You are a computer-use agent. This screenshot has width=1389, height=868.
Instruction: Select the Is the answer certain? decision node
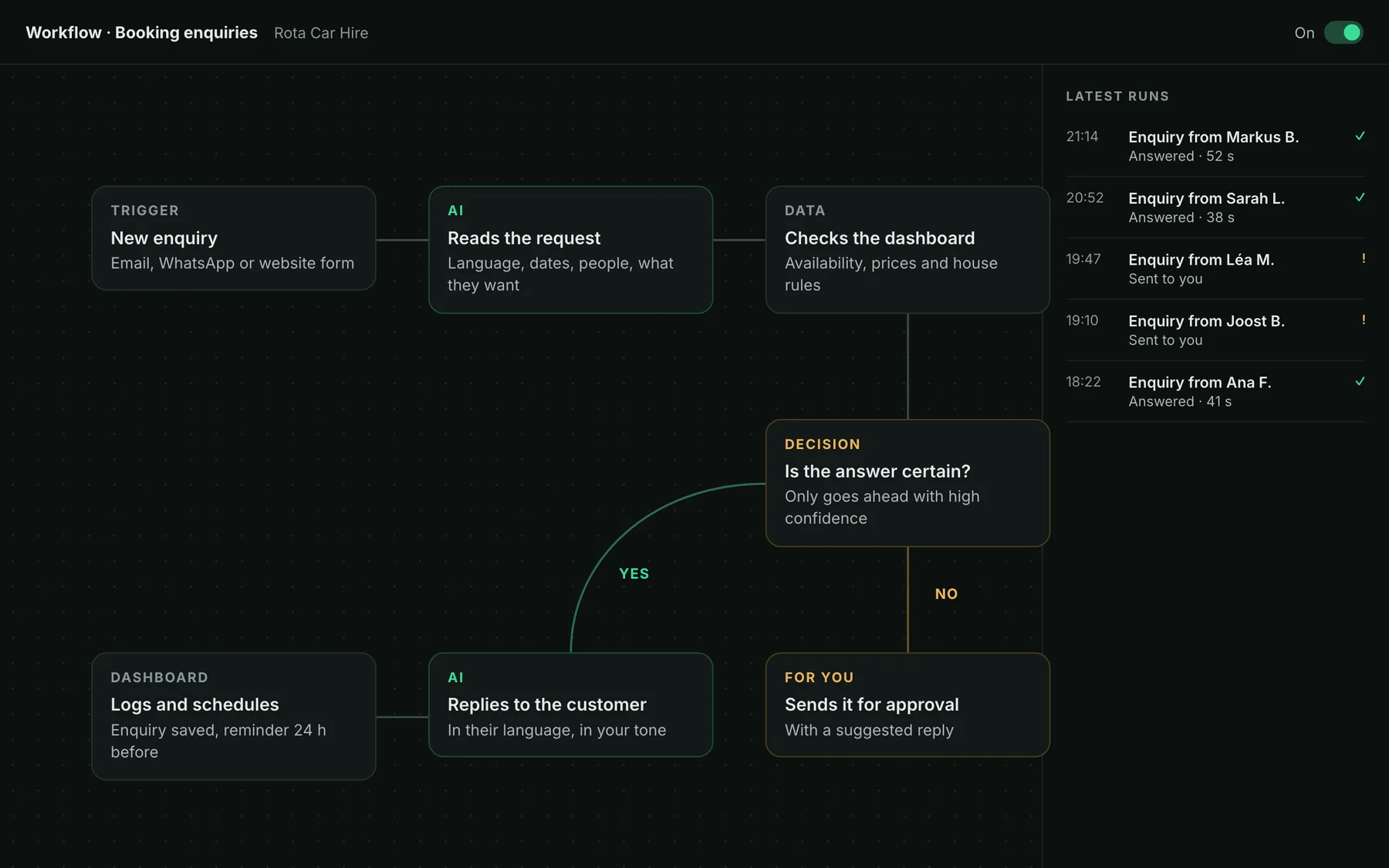pos(907,483)
